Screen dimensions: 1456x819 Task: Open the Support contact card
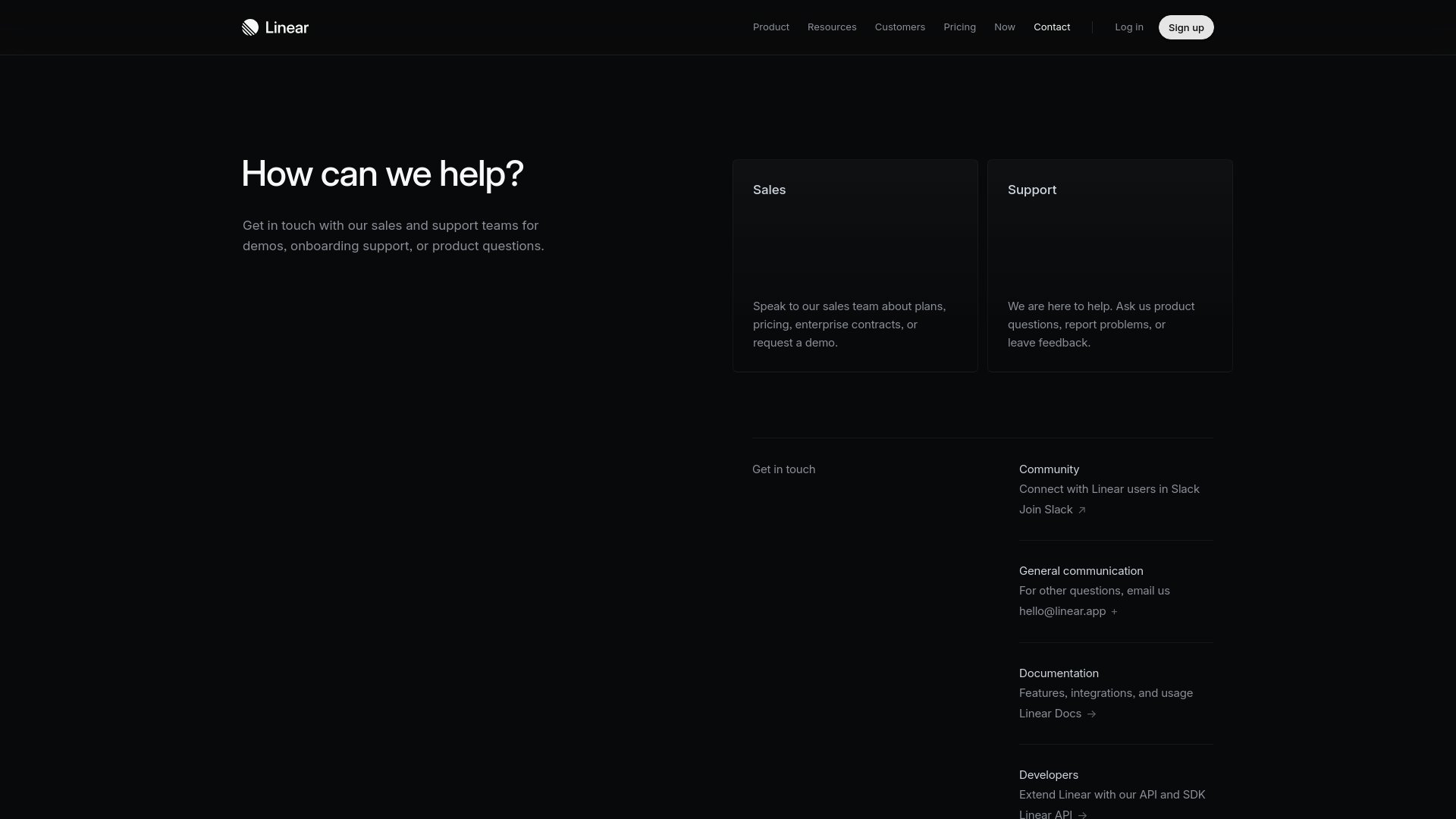pyautogui.click(x=1110, y=265)
